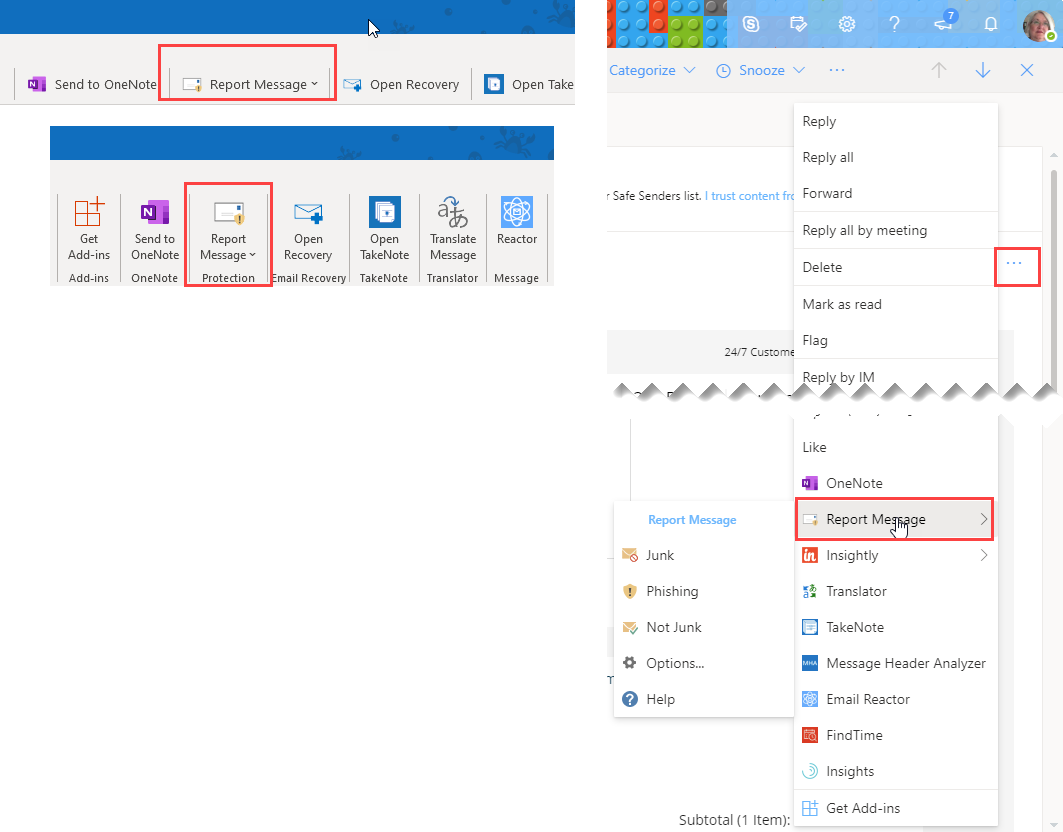Choose Reply all by meeting from the menu
1063x832 pixels.
coord(866,230)
